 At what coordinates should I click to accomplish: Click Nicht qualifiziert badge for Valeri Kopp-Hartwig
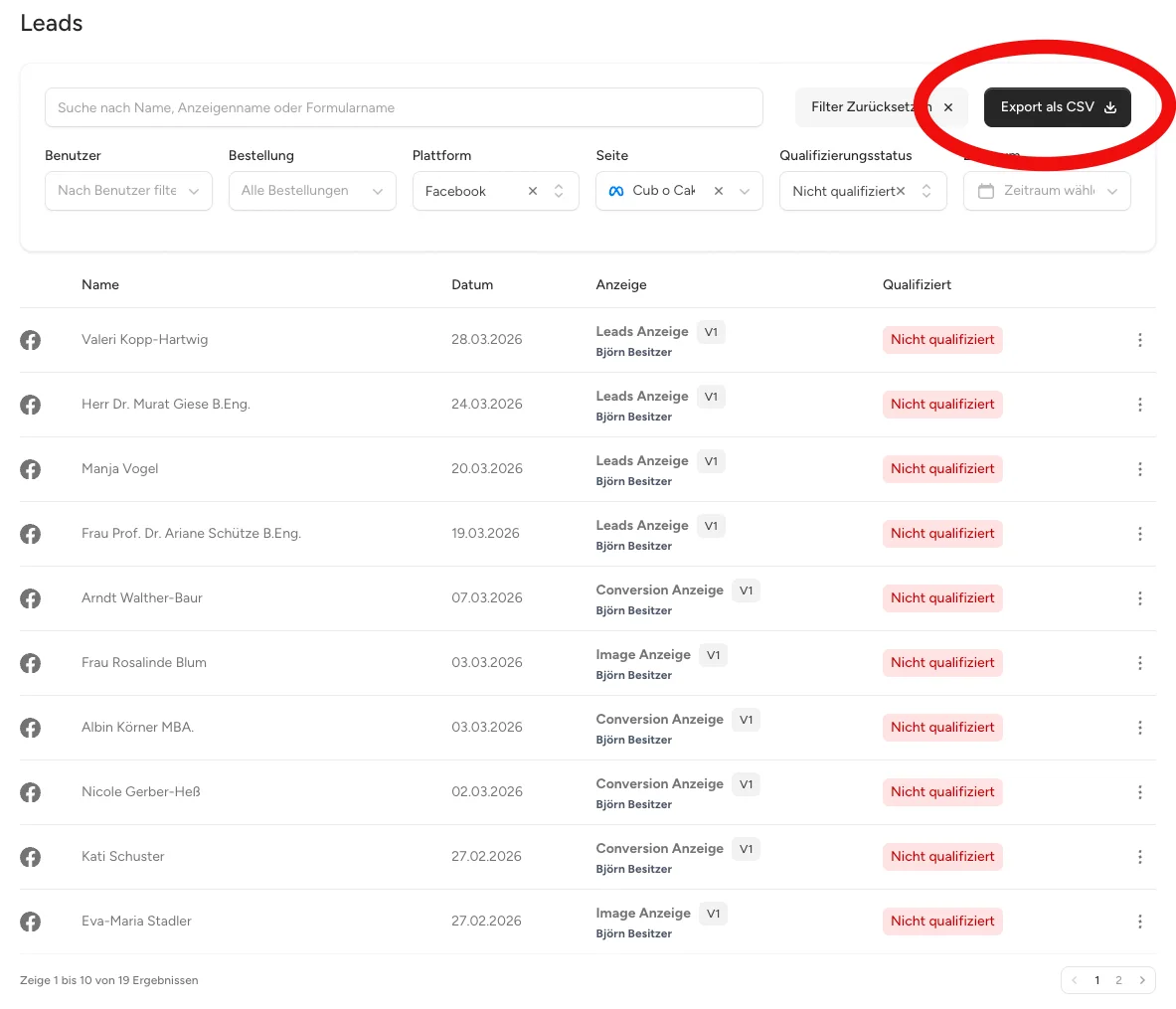pos(942,340)
